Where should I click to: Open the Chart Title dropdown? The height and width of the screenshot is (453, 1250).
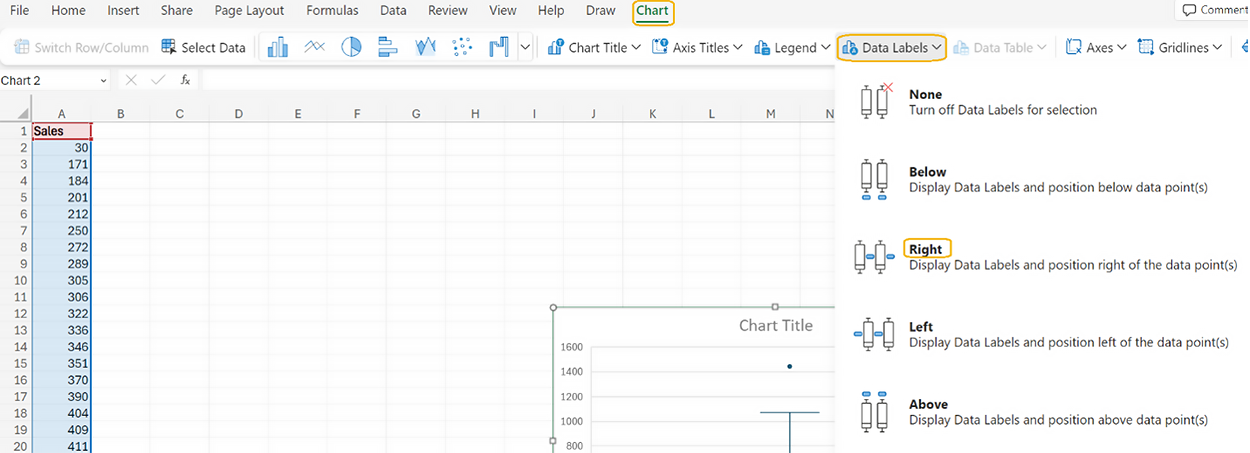coord(594,47)
